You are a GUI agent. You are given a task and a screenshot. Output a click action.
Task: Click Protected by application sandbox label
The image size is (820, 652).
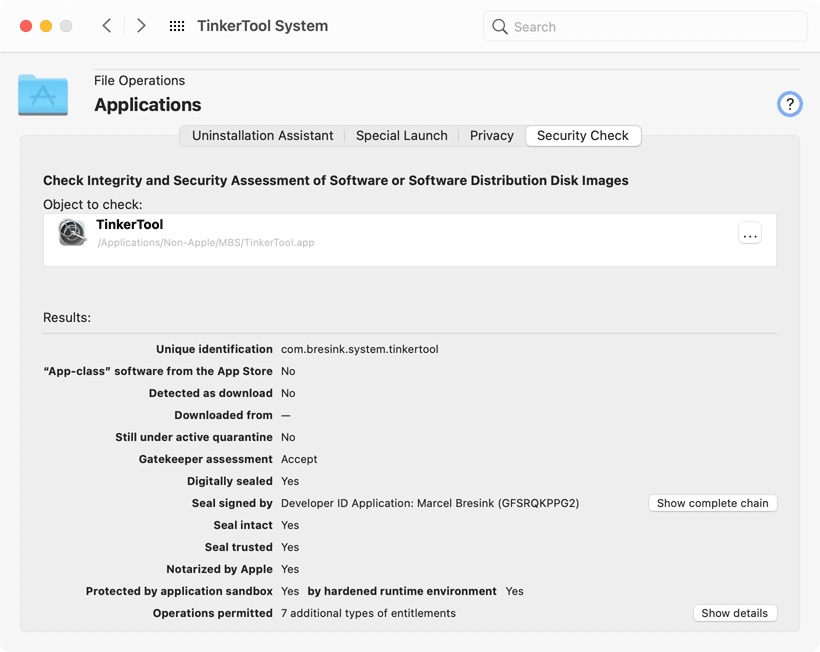pos(179,591)
